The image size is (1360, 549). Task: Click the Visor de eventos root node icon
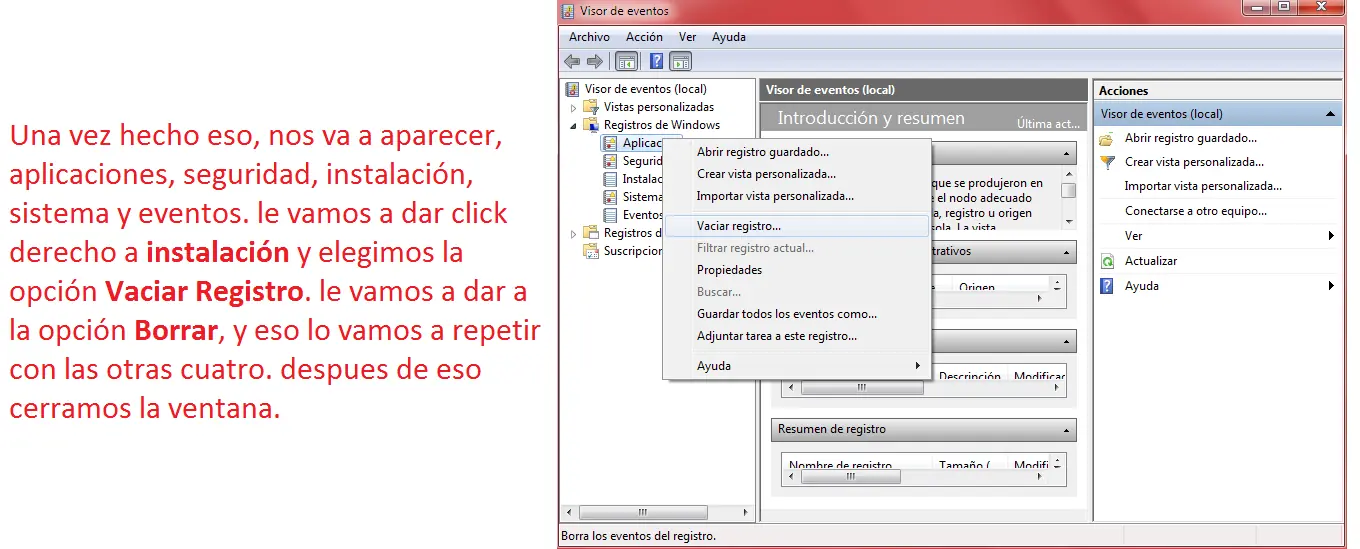point(573,89)
